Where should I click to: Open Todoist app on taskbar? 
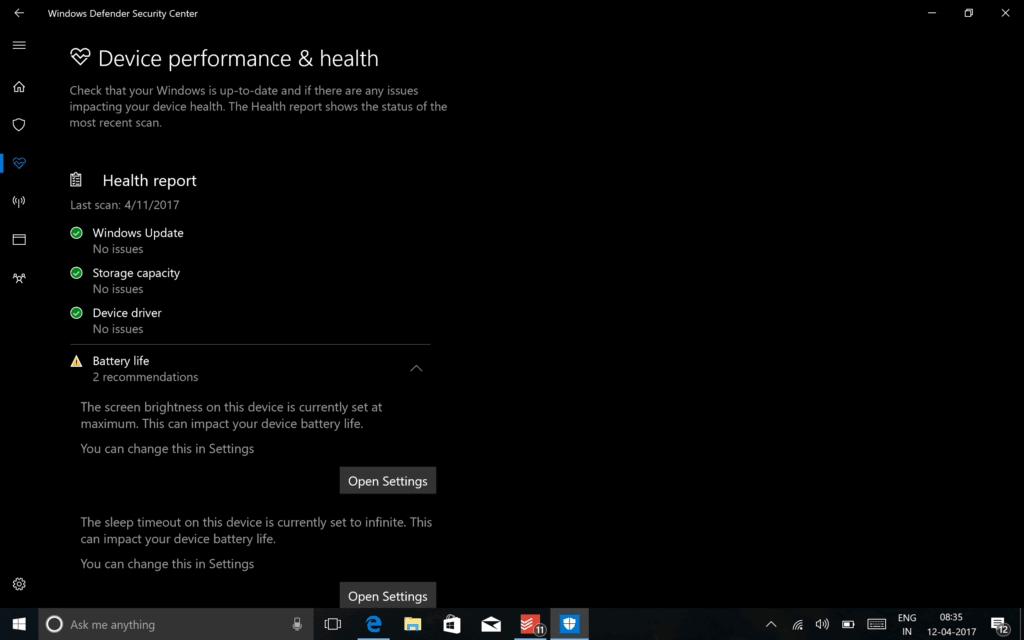(530, 624)
